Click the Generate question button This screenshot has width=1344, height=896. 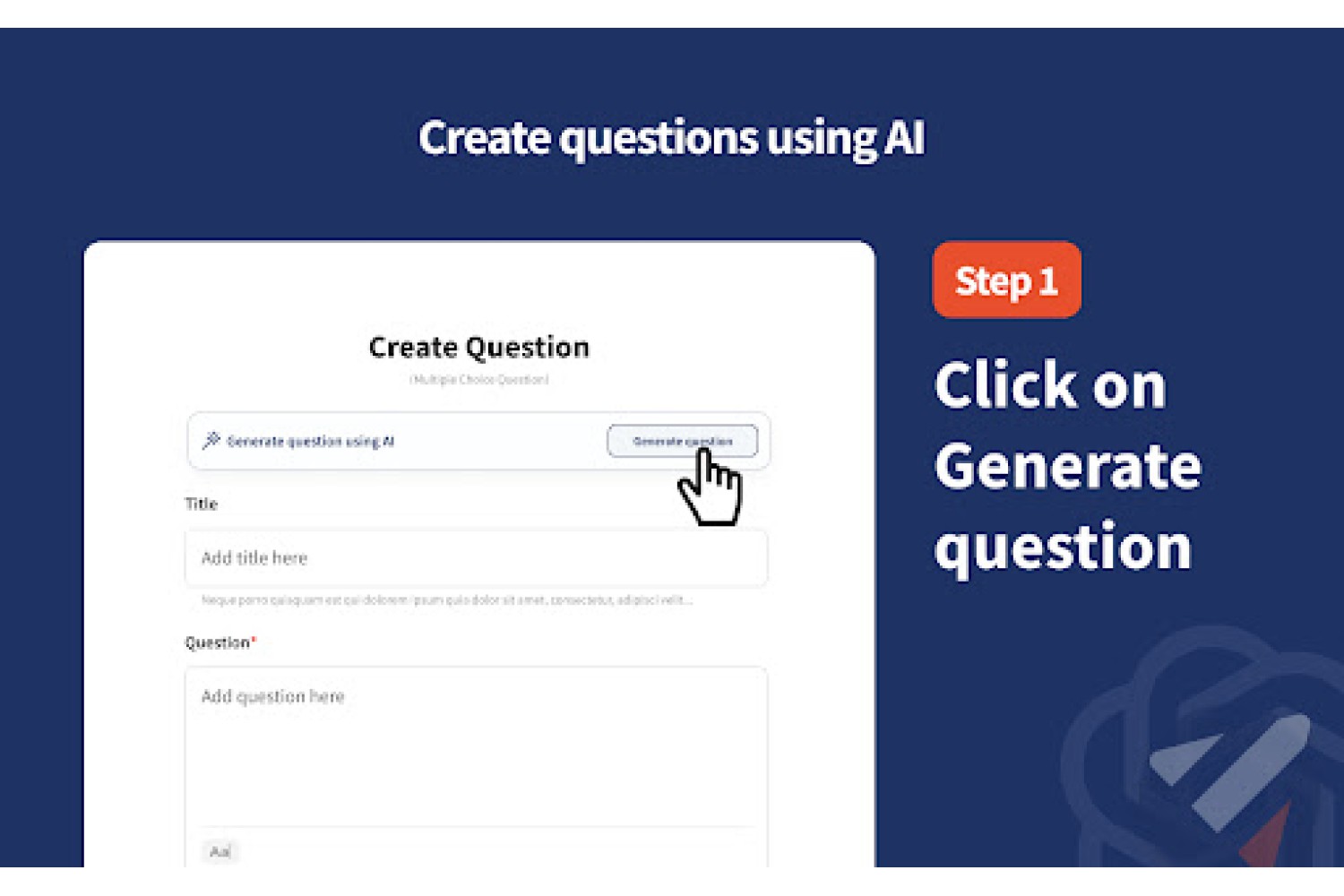(x=682, y=441)
